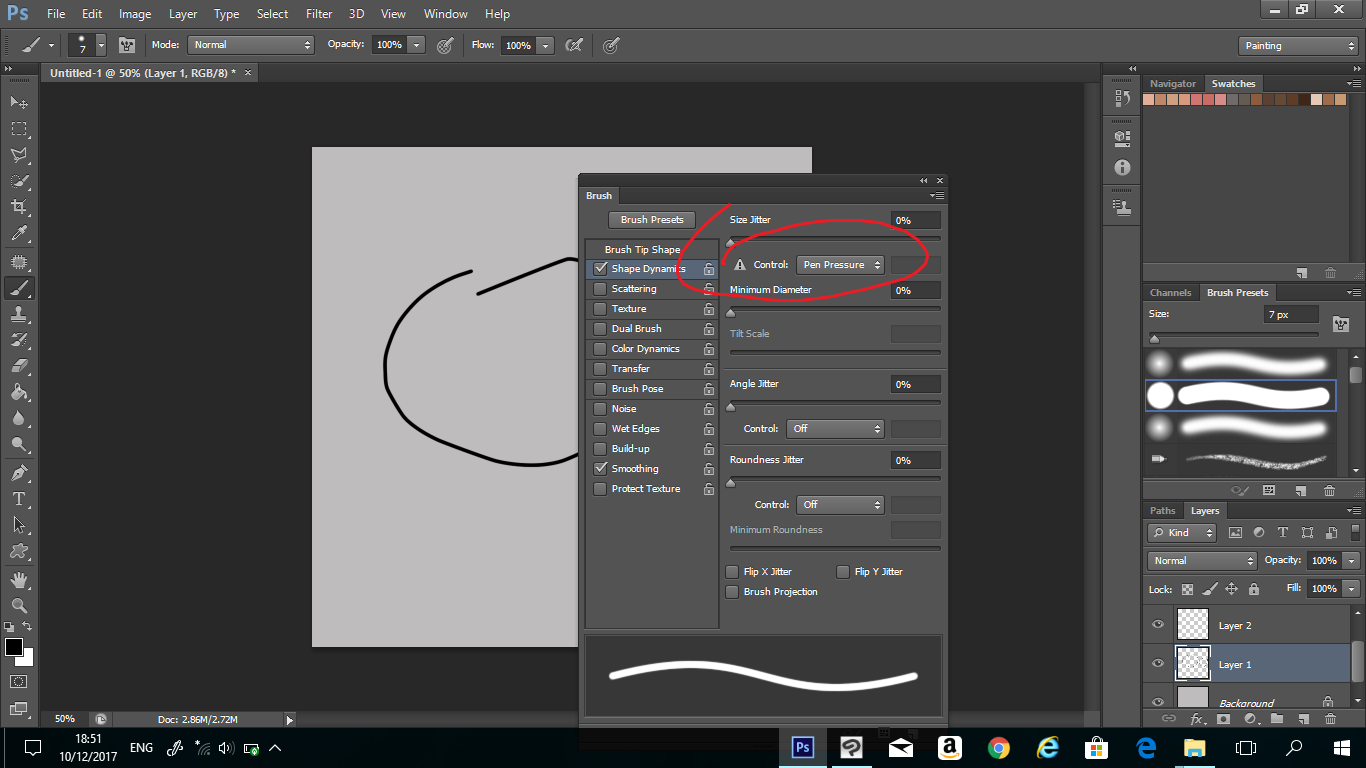
Task: Switch to the Paths tab
Action: coord(1163,511)
